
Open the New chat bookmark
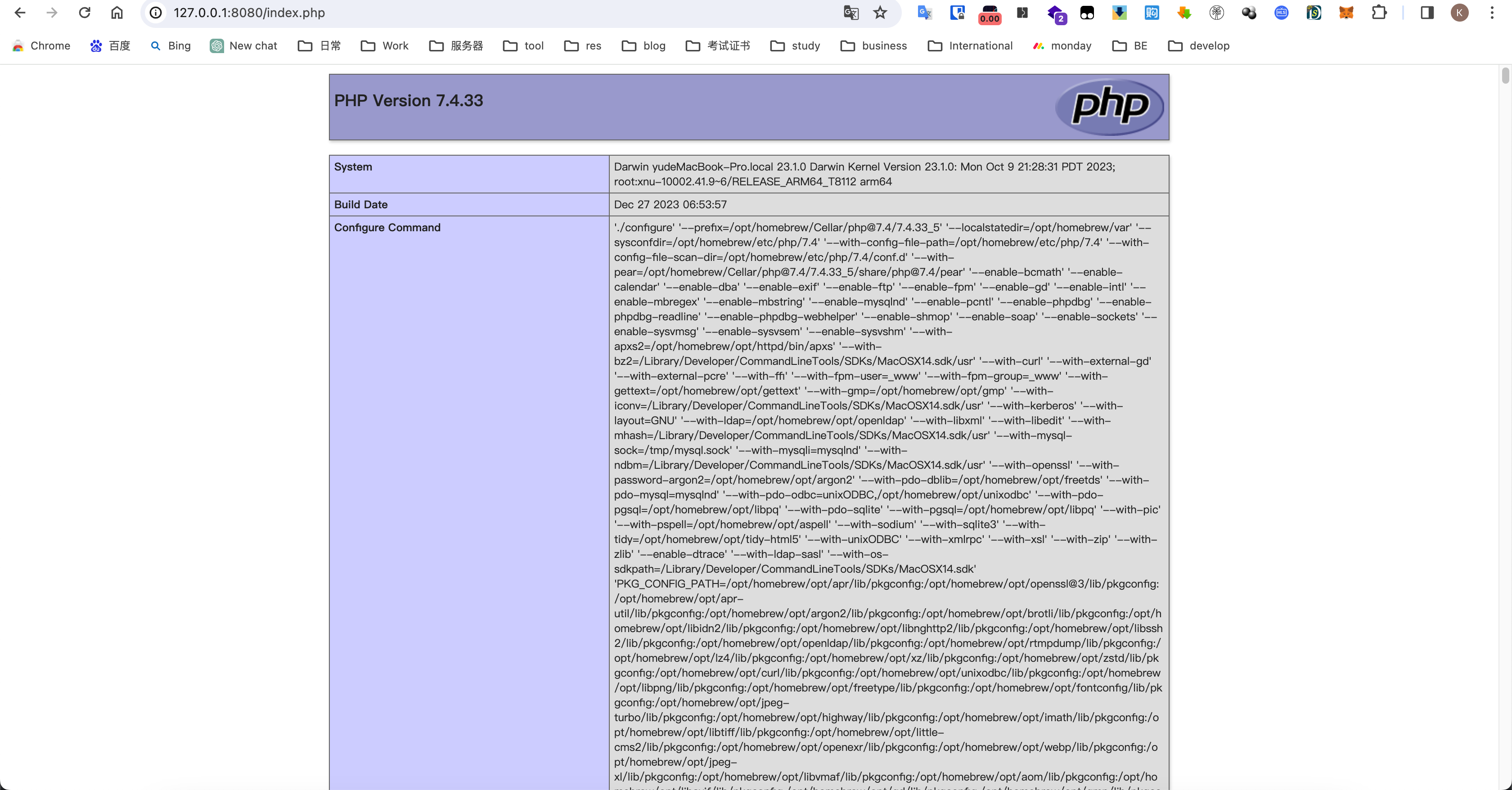(x=243, y=46)
